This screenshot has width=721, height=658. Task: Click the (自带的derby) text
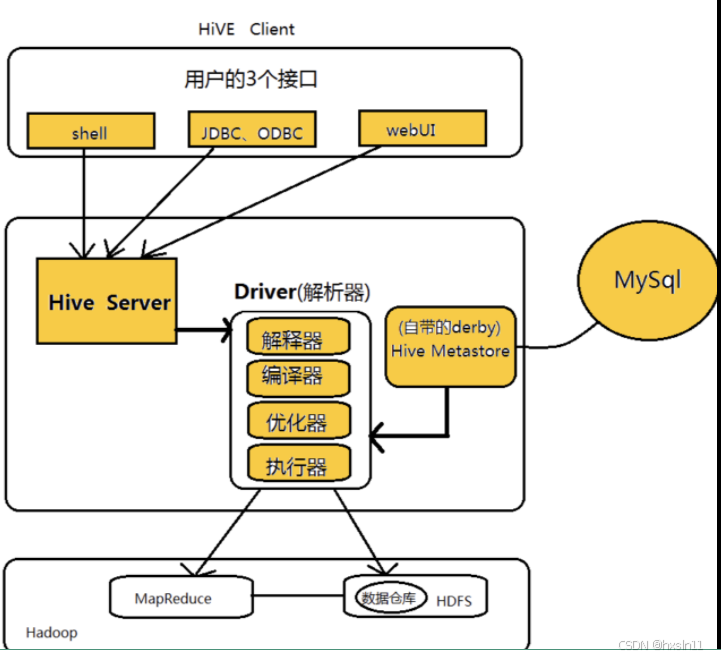pyautogui.click(x=449, y=327)
